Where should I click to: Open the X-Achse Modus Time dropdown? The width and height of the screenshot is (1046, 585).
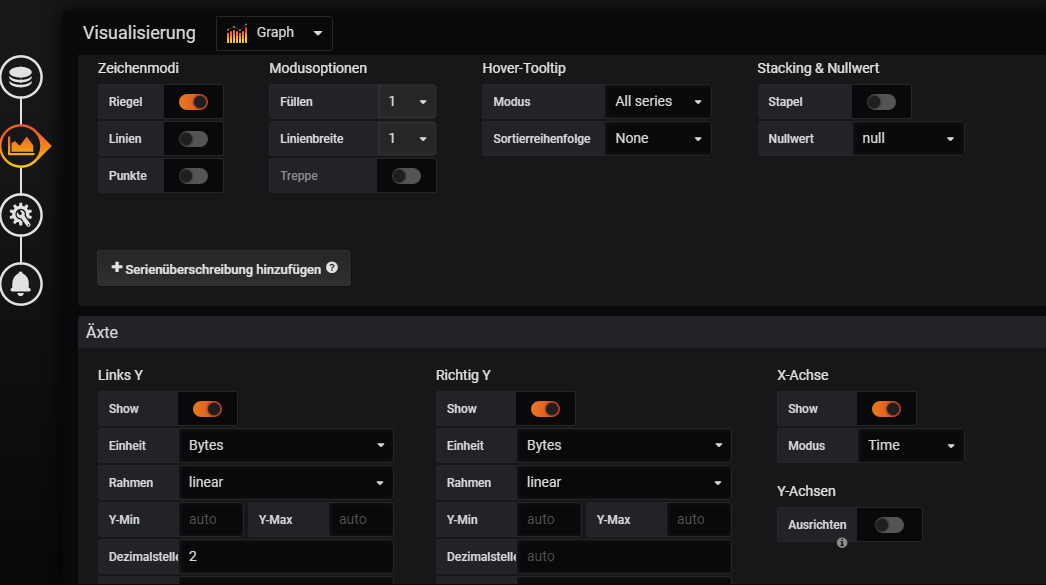point(910,446)
